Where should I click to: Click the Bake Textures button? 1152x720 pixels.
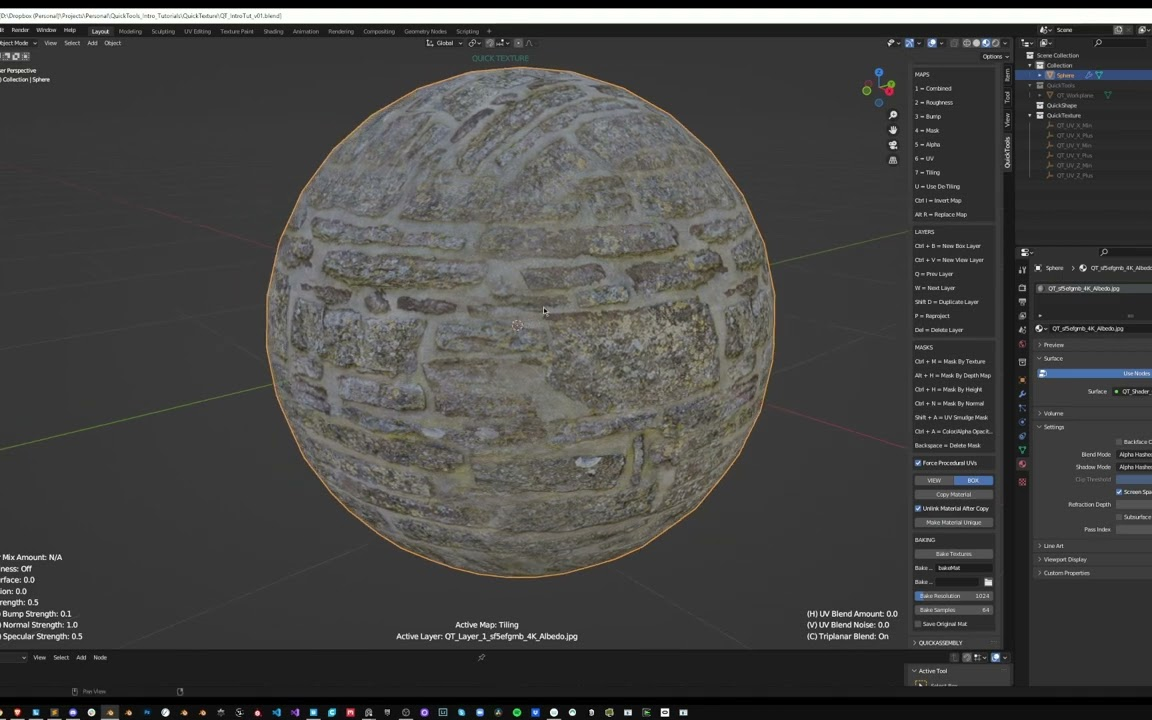point(954,553)
